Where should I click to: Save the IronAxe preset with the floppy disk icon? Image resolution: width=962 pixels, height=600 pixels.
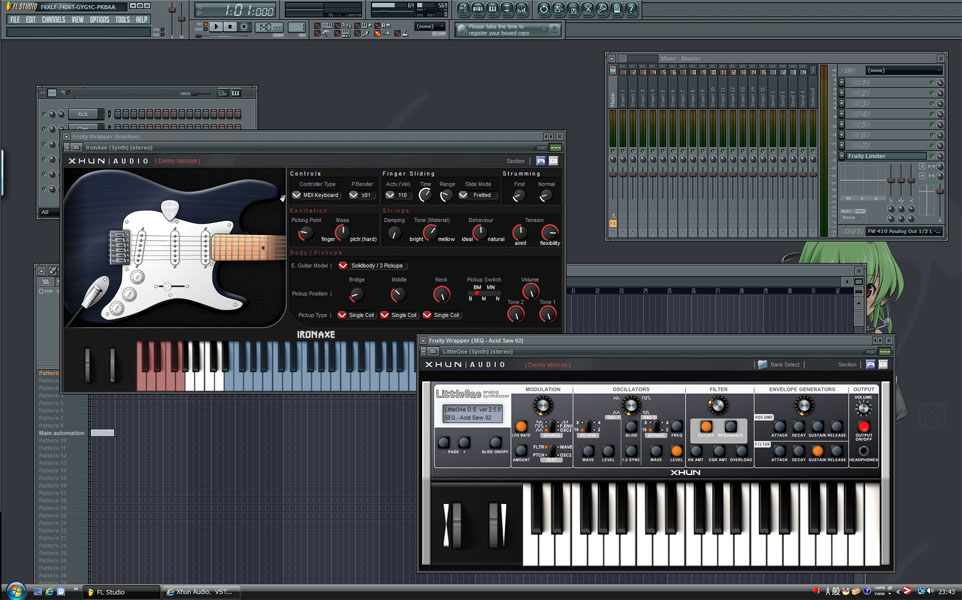pos(541,161)
